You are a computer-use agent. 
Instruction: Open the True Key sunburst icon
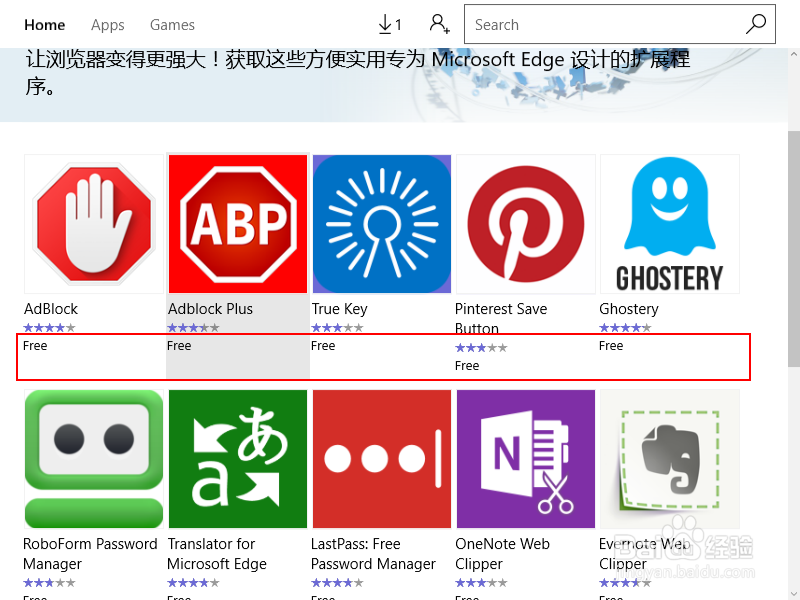[x=382, y=224]
